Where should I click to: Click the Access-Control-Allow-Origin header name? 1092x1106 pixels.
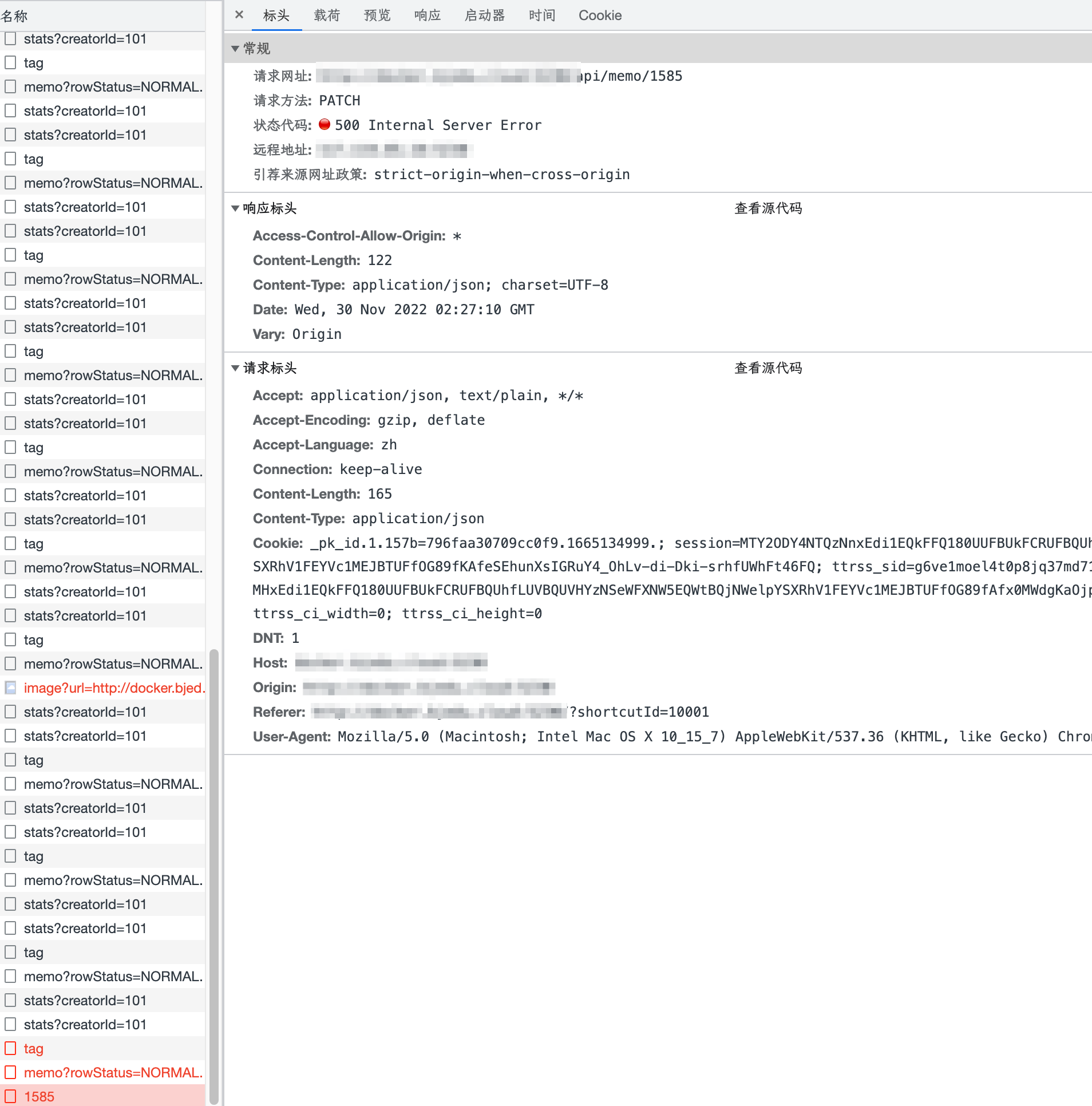(349, 236)
